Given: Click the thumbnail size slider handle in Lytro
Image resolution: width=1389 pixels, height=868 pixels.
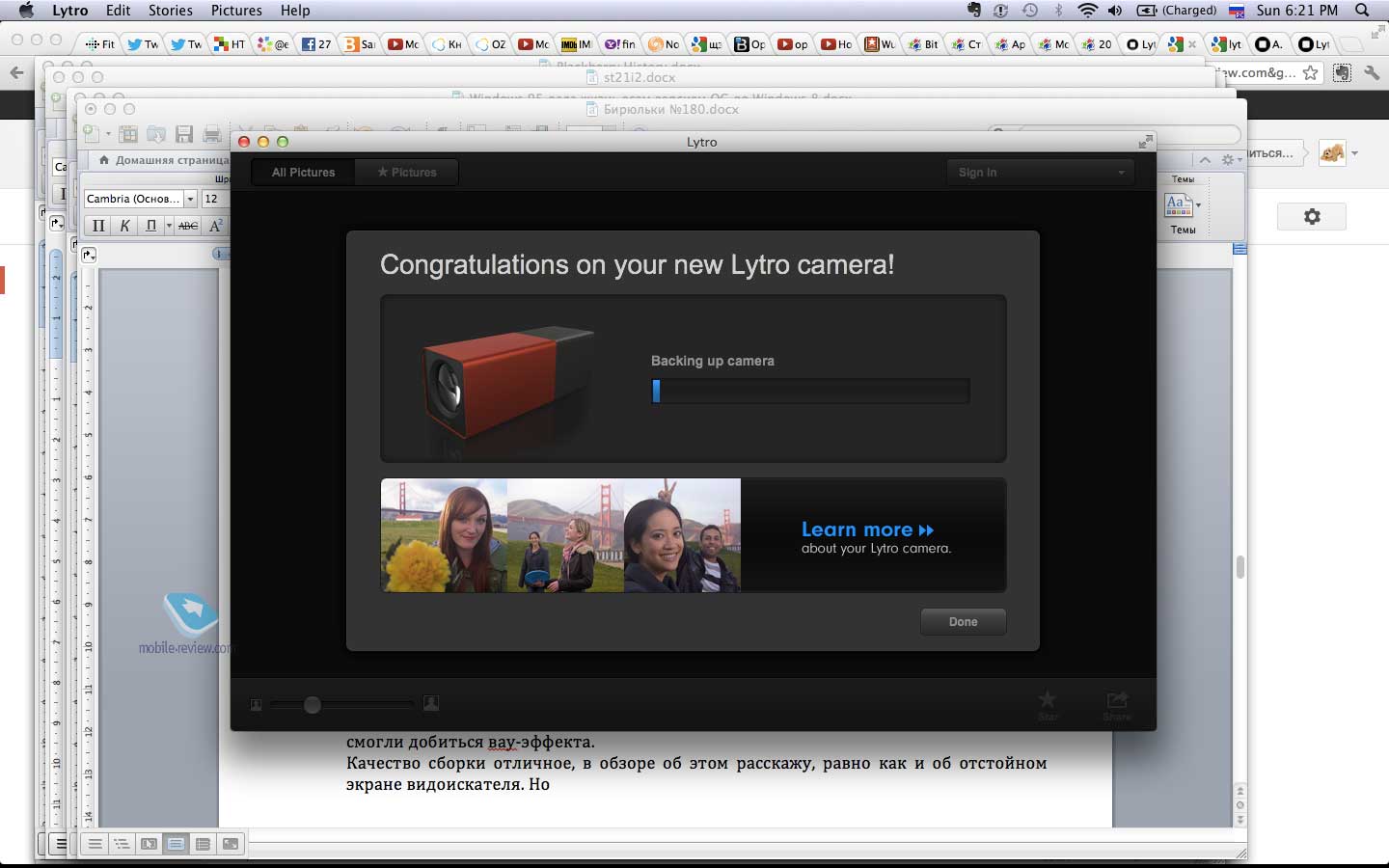Looking at the screenshot, I should (312, 705).
